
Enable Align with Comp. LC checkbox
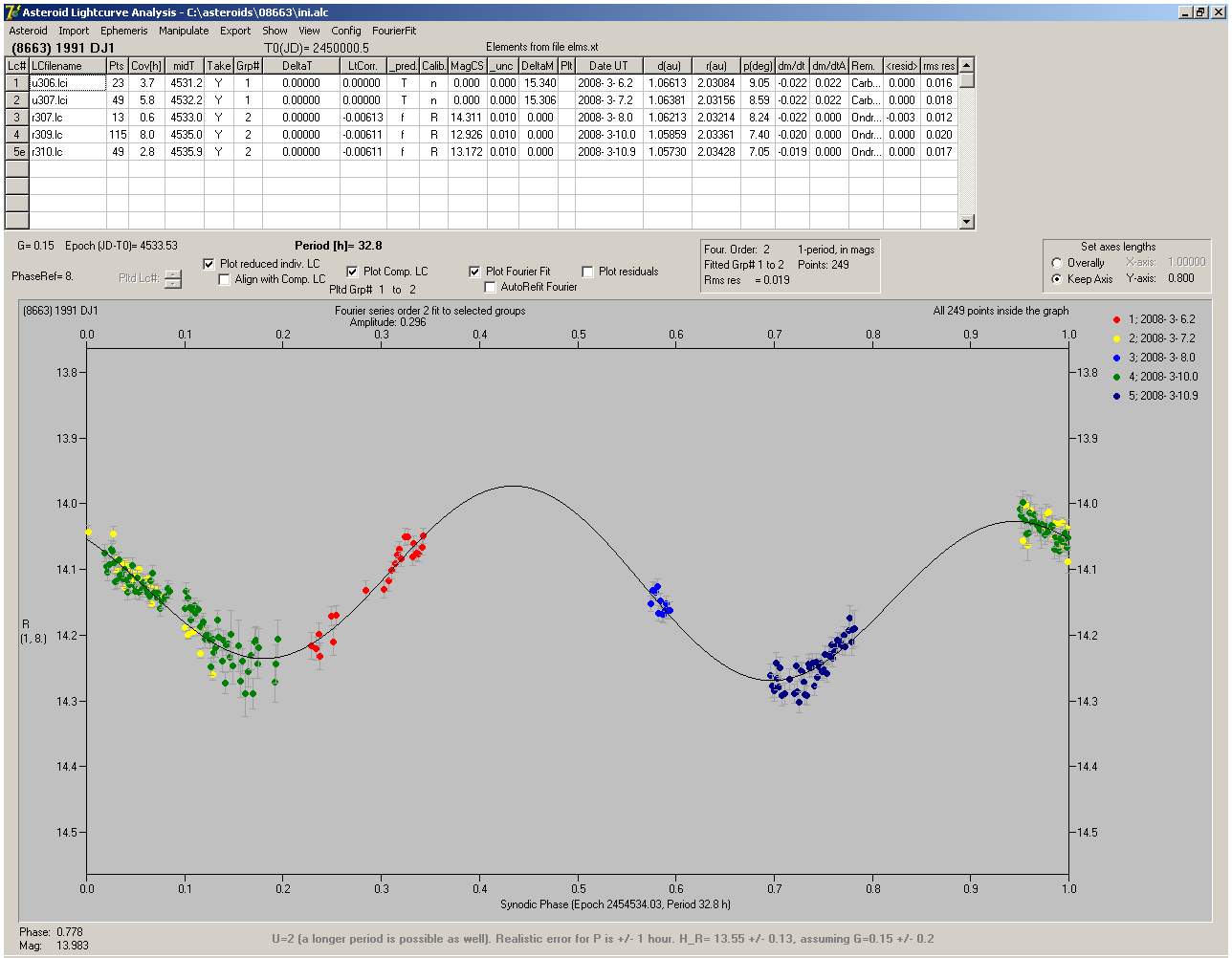click(225, 279)
